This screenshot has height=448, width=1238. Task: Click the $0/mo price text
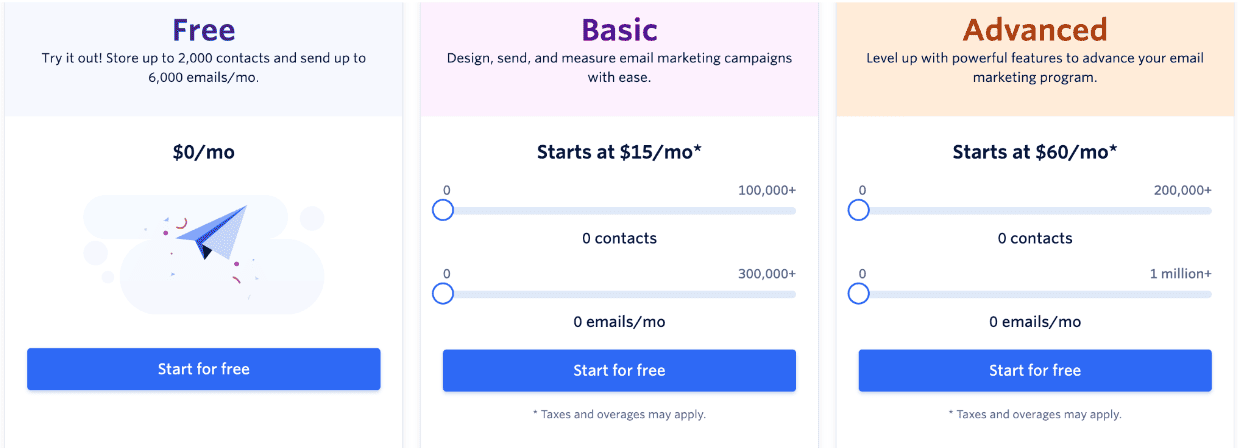pos(204,153)
